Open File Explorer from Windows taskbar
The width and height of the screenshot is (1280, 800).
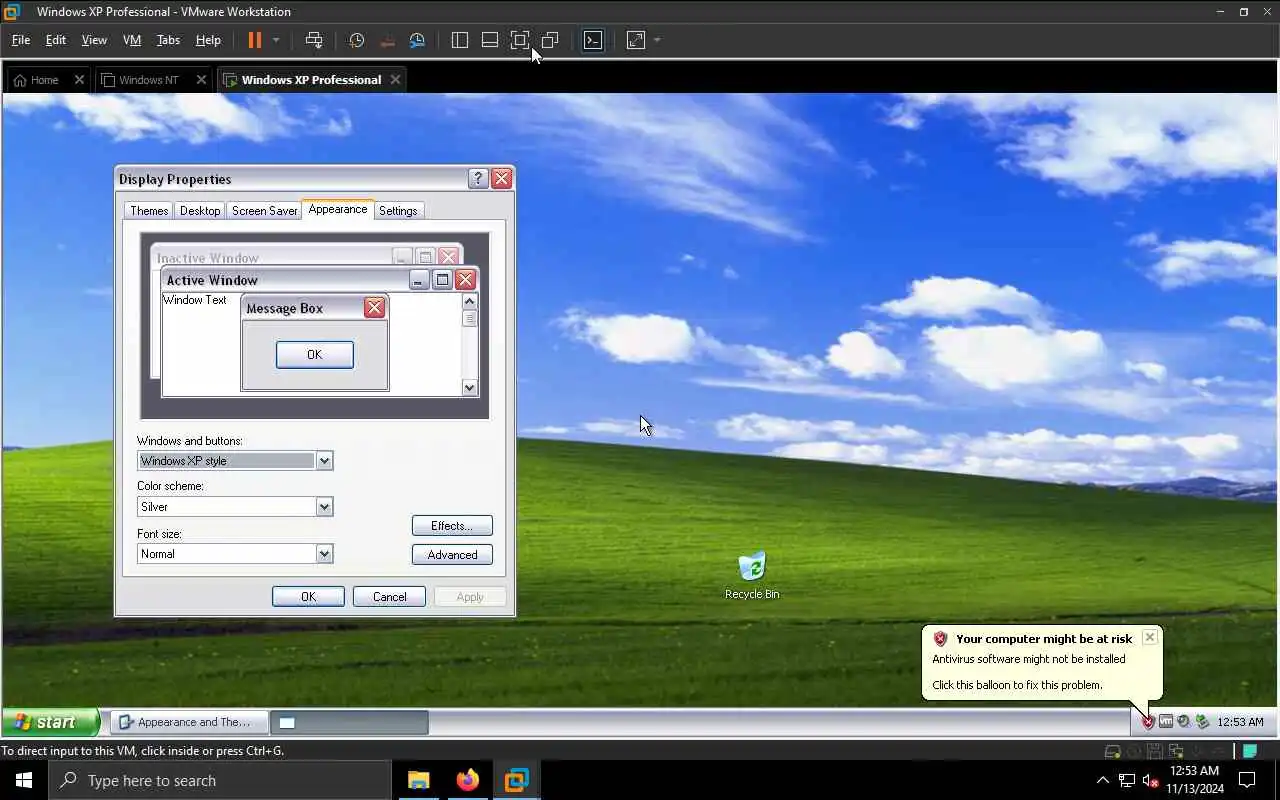click(x=418, y=780)
